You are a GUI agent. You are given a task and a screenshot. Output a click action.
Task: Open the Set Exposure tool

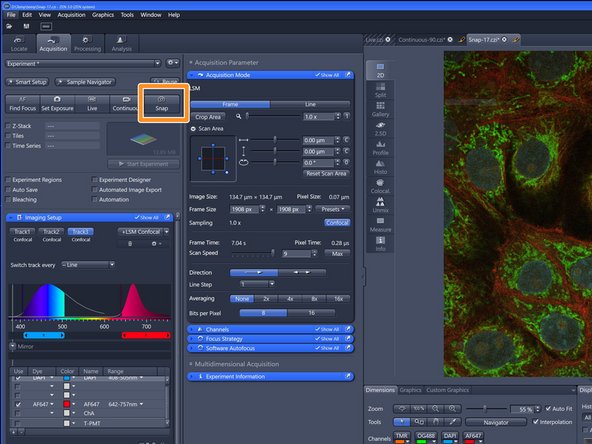(x=57, y=103)
